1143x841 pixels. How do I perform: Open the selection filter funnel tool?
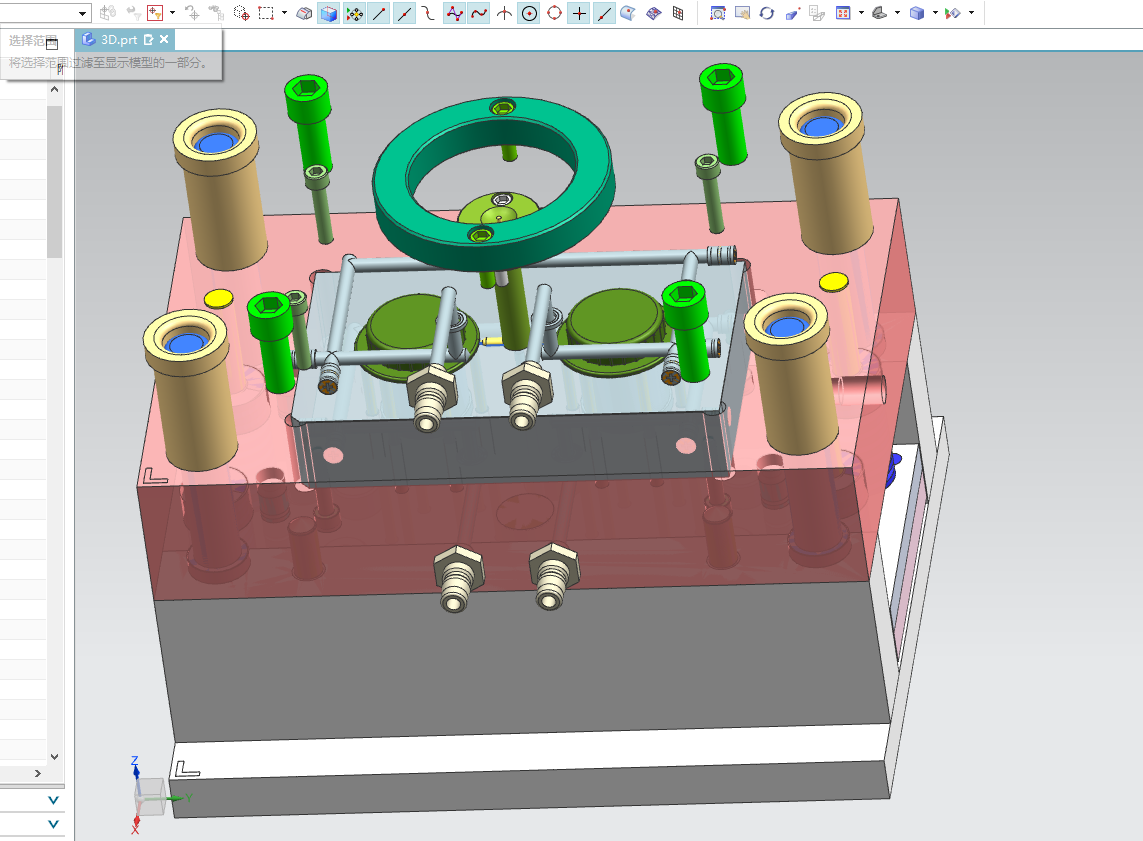click(x=155, y=12)
